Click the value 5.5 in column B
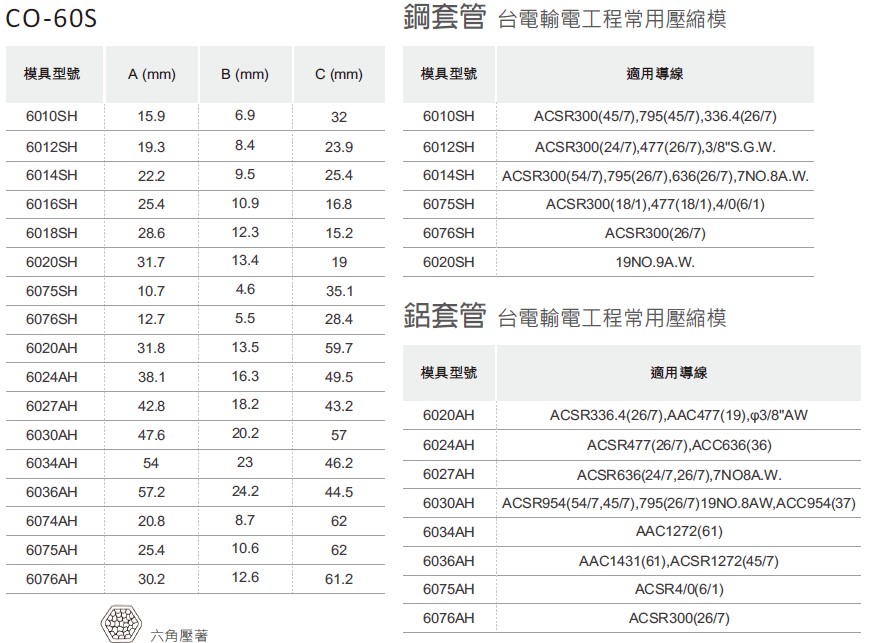Image resolution: width=872 pixels, height=643 pixels. pyautogui.click(x=245, y=318)
